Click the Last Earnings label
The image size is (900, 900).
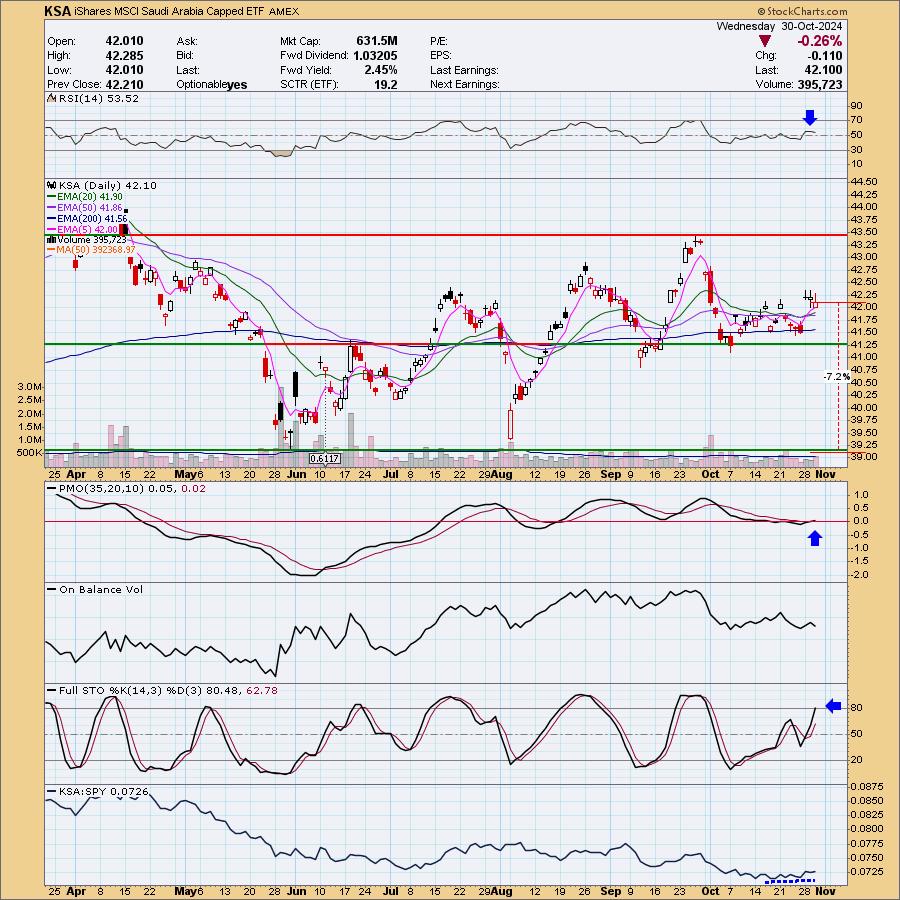(x=464, y=70)
